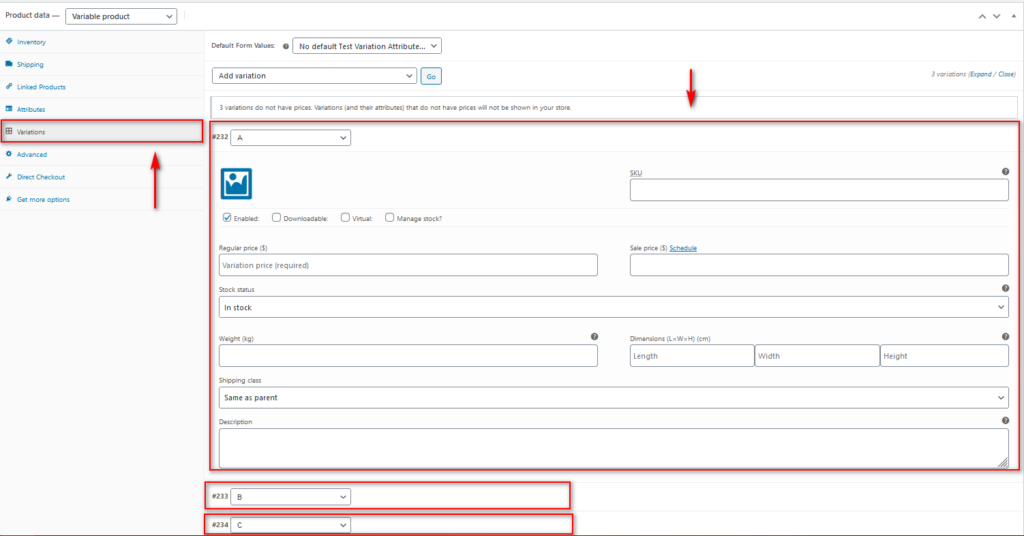The image size is (1024, 536).
Task: Enable the Downloadable checkbox
Action: point(276,217)
